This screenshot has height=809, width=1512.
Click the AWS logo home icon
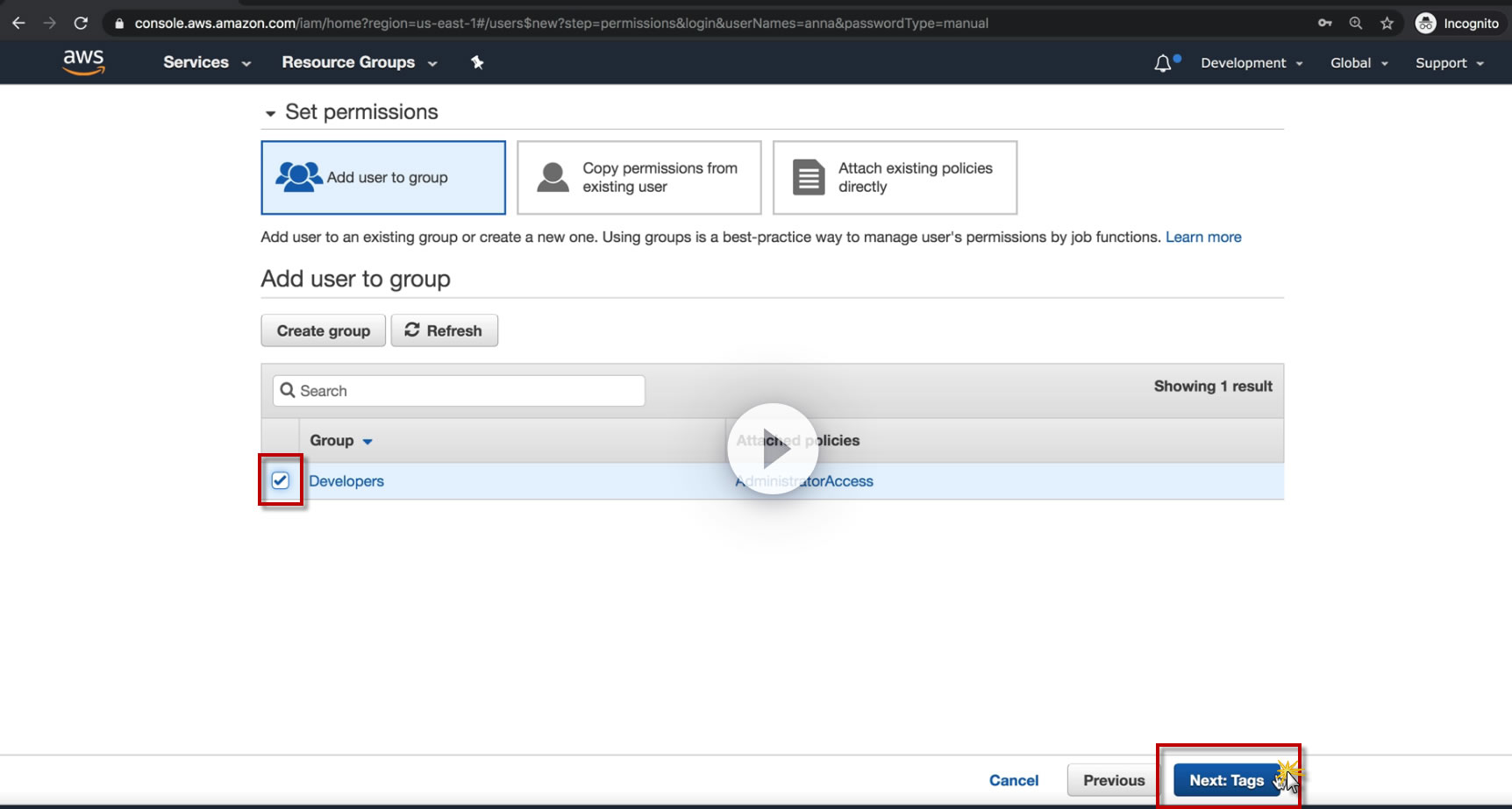coord(83,62)
